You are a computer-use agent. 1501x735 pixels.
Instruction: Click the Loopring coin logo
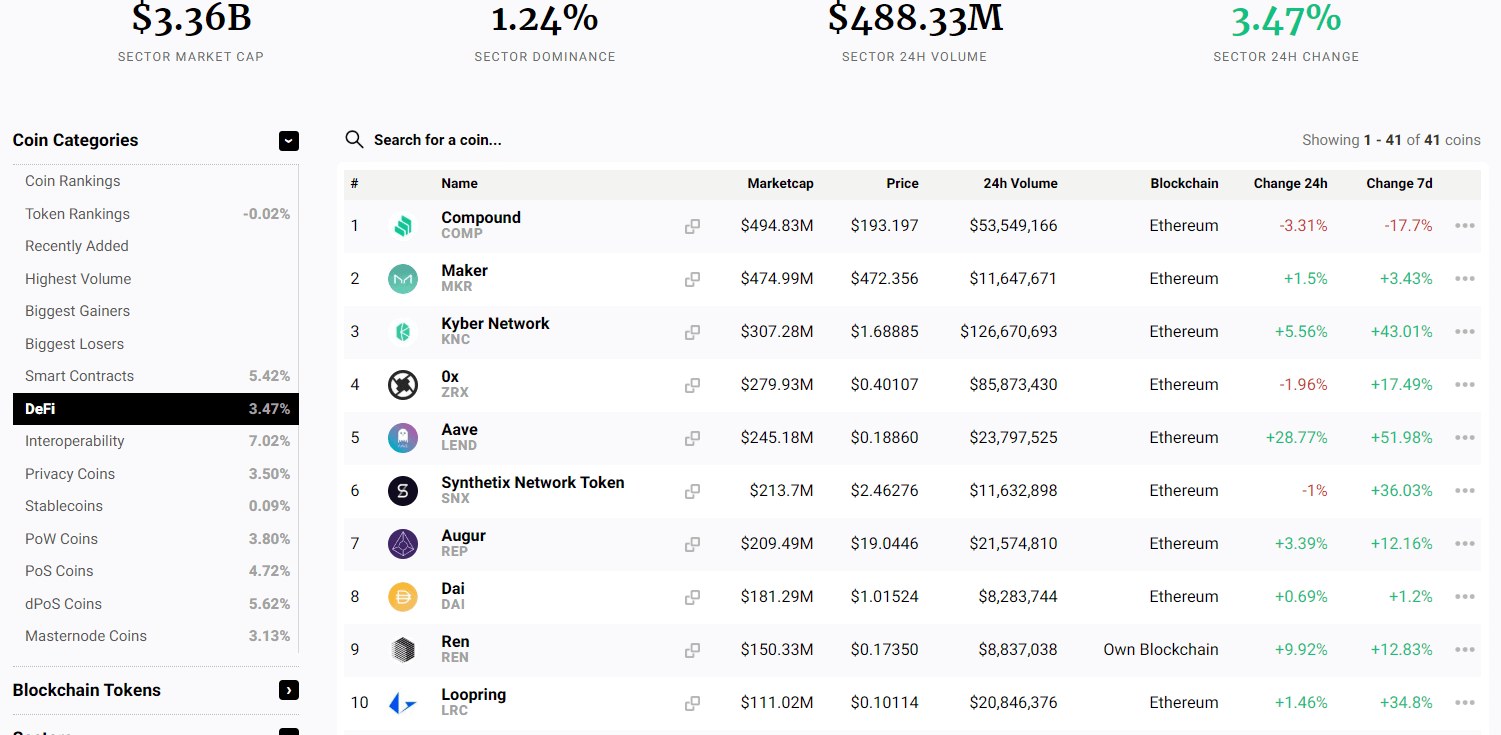403,703
